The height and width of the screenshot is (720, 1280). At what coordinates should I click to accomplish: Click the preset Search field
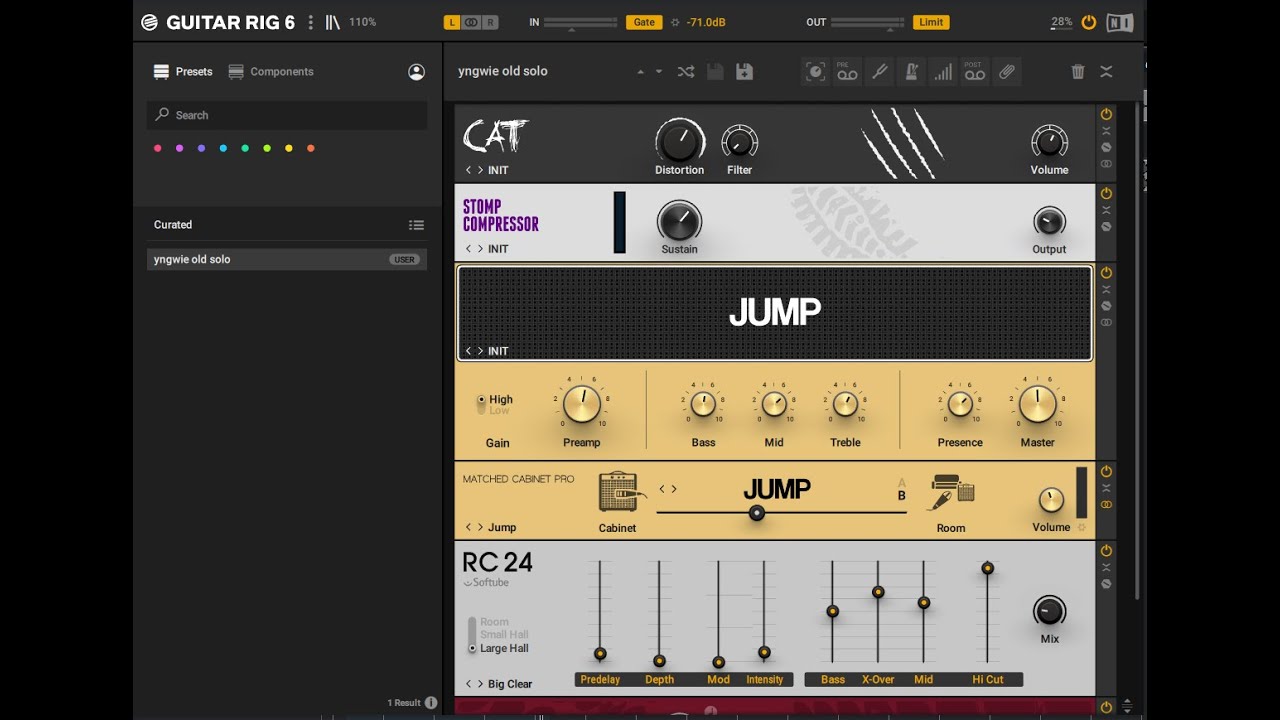click(x=287, y=115)
